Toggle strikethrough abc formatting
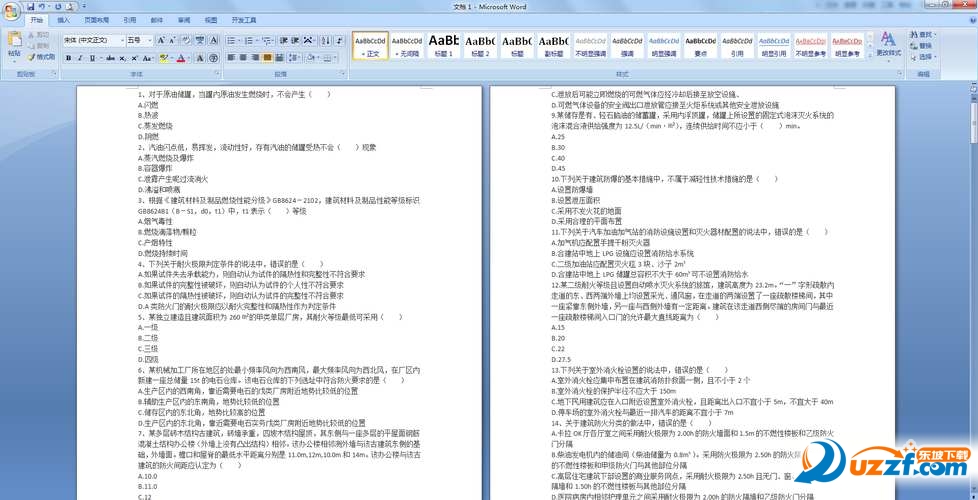The image size is (978, 500). click(x=110, y=58)
